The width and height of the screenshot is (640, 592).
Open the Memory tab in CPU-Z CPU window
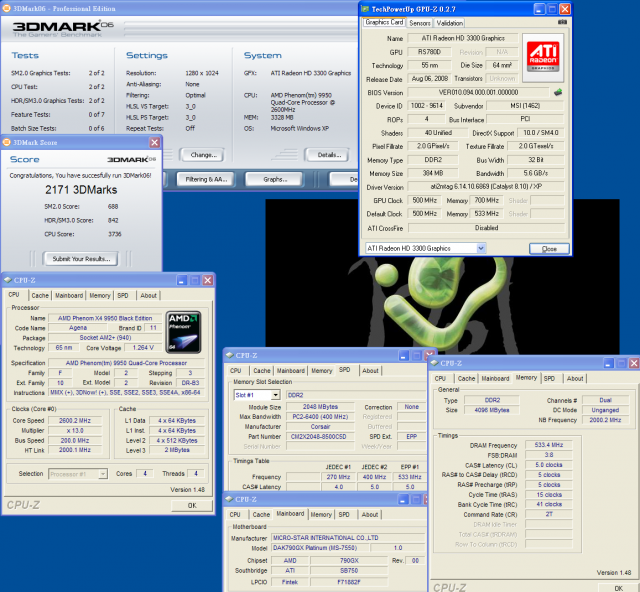[x=100, y=295]
